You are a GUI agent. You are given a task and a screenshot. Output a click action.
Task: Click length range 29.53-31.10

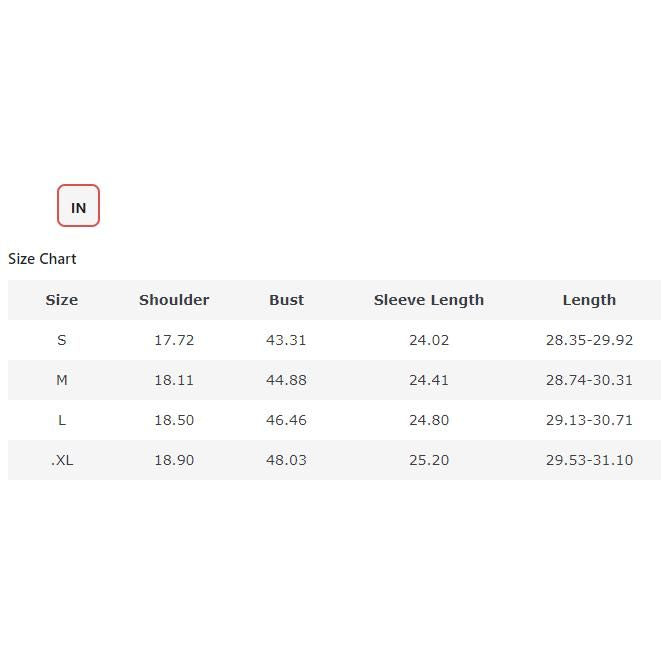[x=589, y=460]
